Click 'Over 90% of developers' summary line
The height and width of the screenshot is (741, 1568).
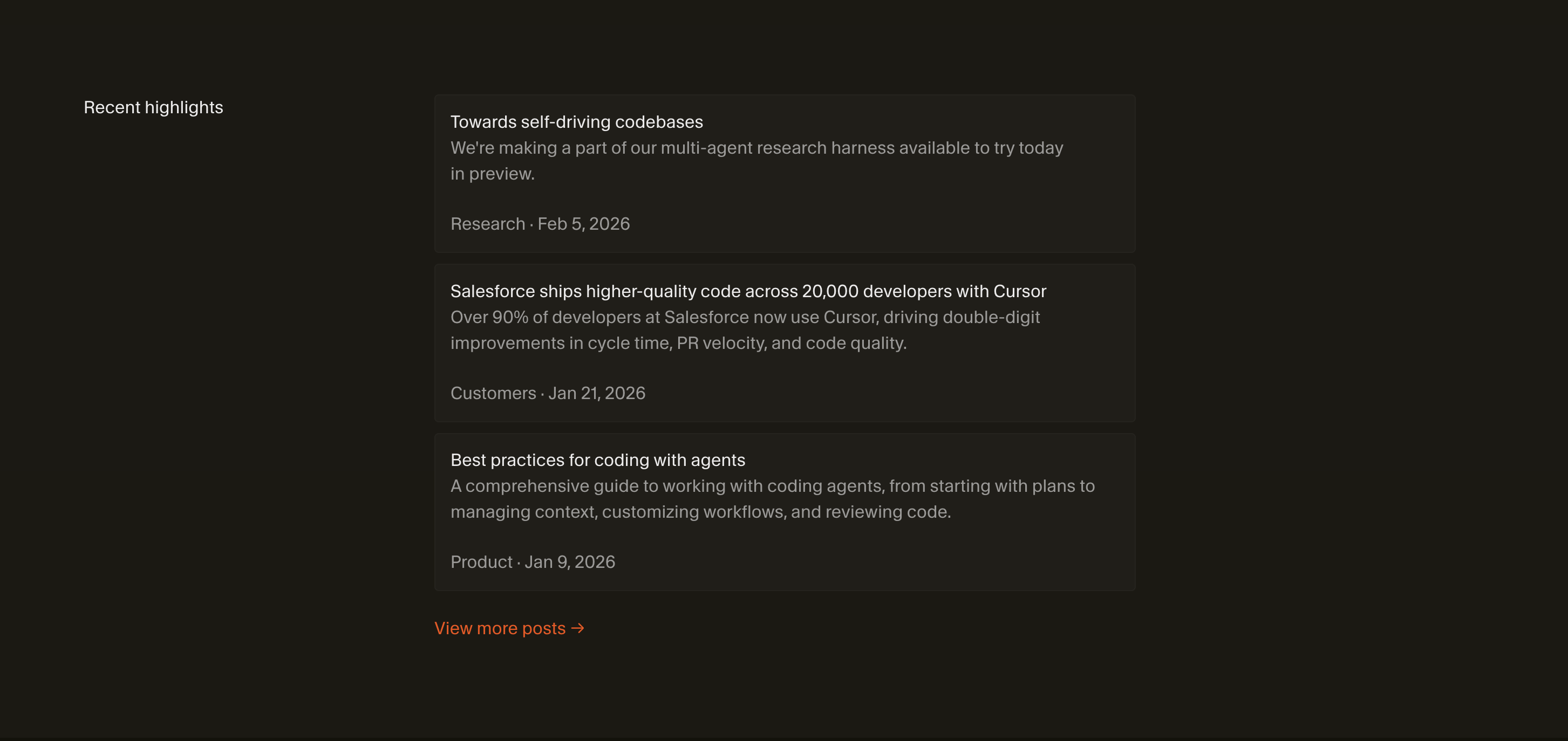click(x=745, y=317)
